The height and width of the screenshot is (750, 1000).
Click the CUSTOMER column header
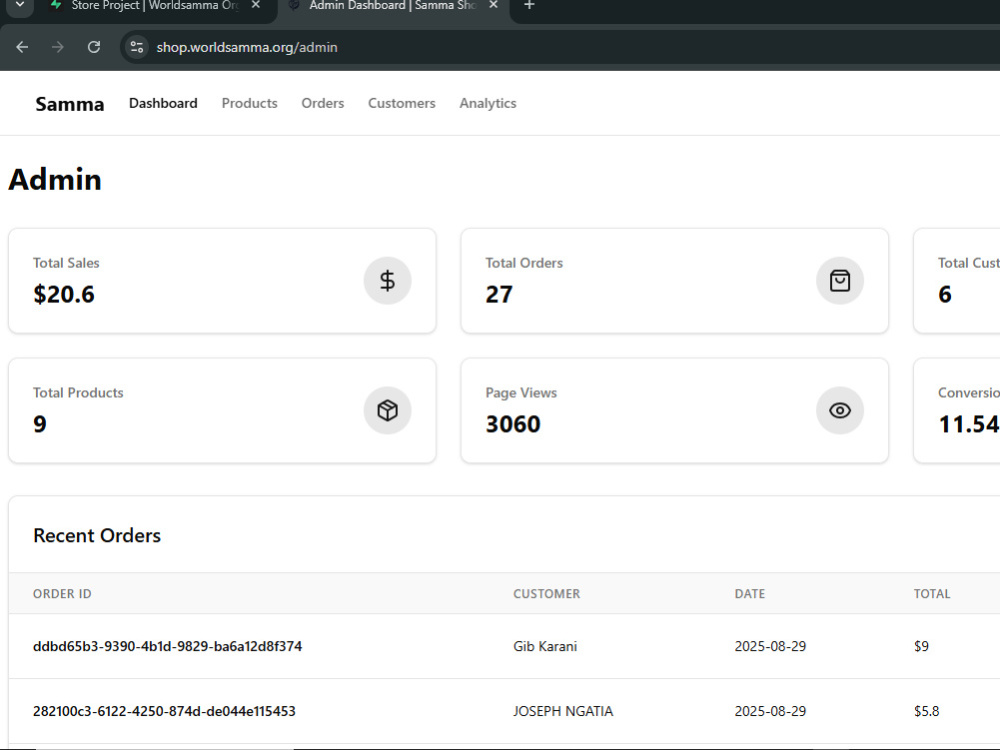click(547, 594)
